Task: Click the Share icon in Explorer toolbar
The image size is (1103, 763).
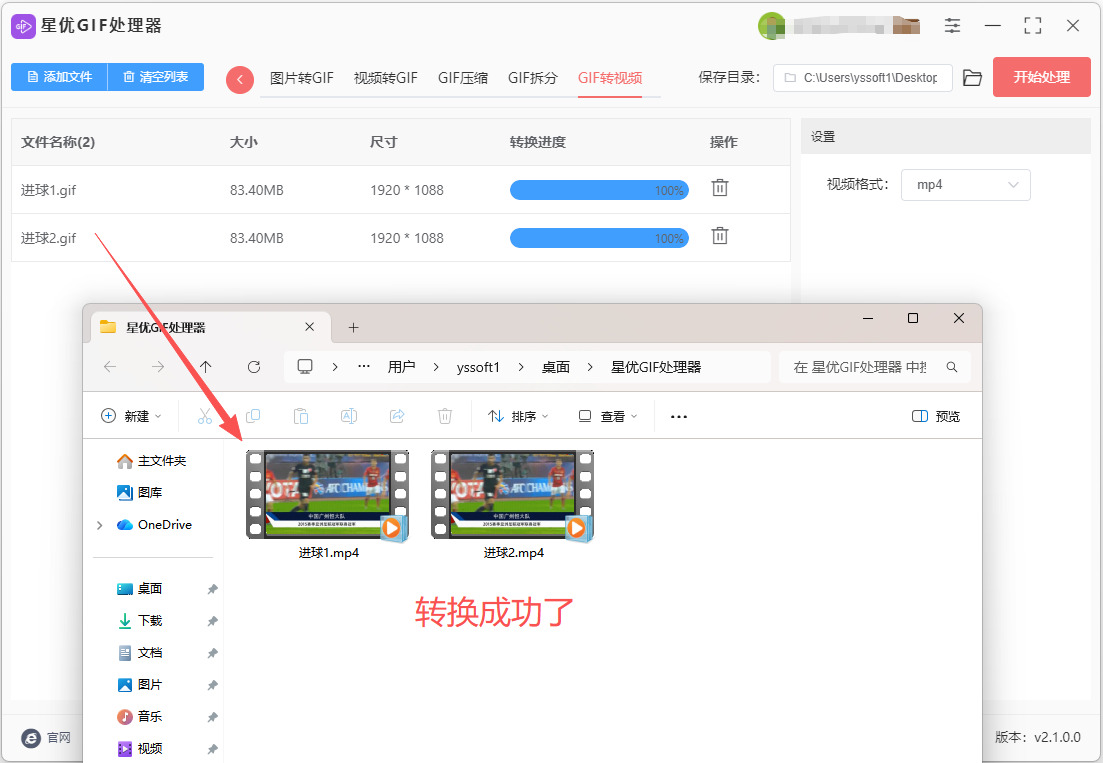Action: [x=397, y=416]
